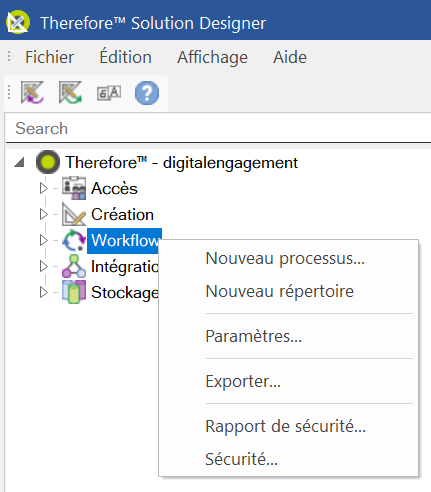This screenshot has width=431, height=492.
Task: Click the Accès tree node icon
Action: pyautogui.click(x=74, y=188)
